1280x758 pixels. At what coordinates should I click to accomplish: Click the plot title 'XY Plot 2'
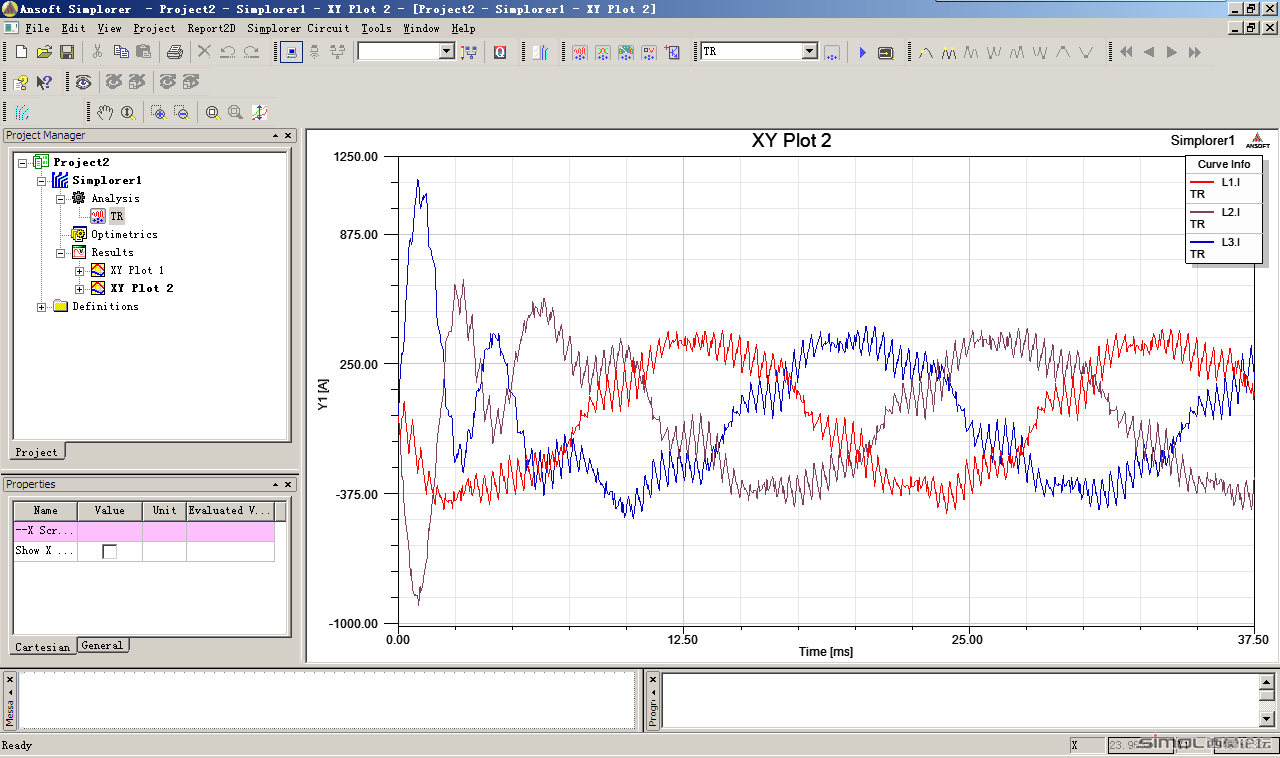pos(791,141)
